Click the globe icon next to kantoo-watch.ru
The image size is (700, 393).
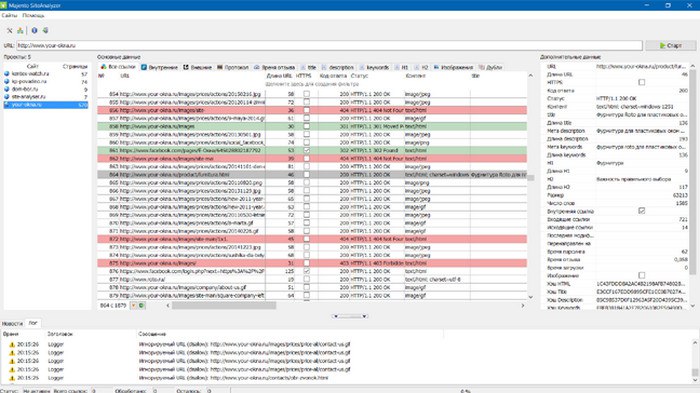tap(7, 74)
